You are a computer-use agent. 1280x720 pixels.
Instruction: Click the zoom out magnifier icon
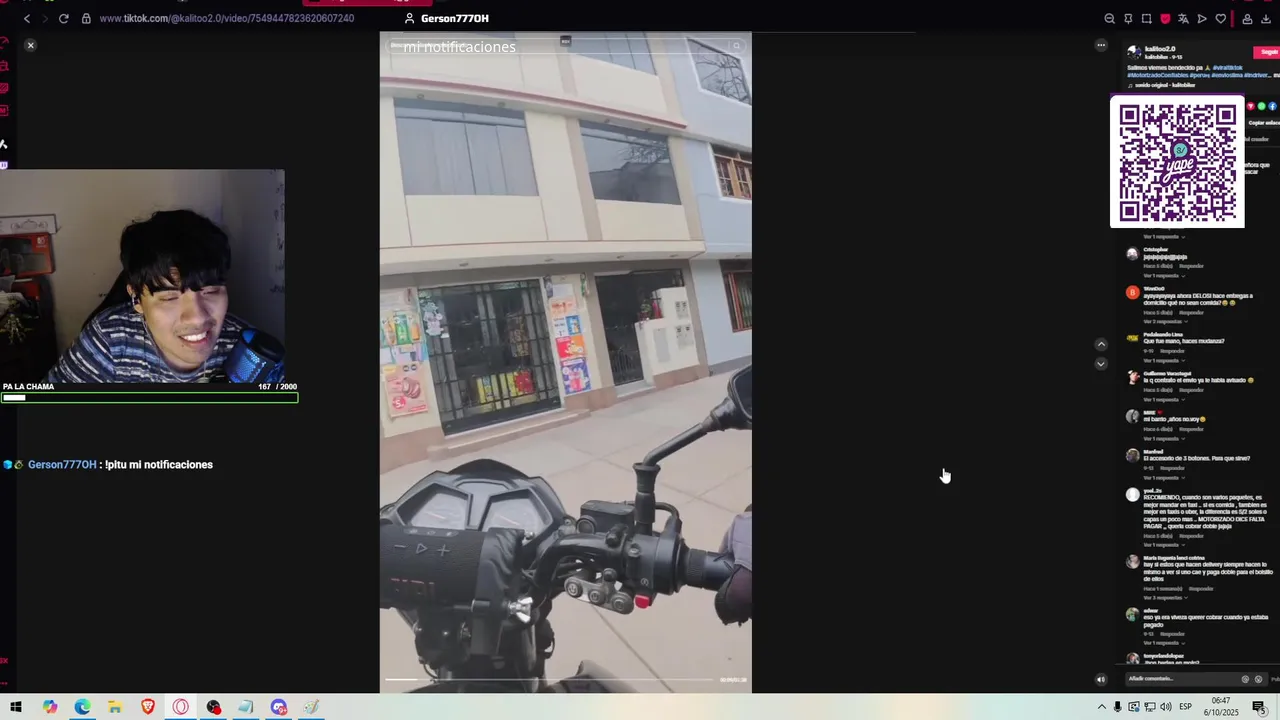coord(1110,19)
